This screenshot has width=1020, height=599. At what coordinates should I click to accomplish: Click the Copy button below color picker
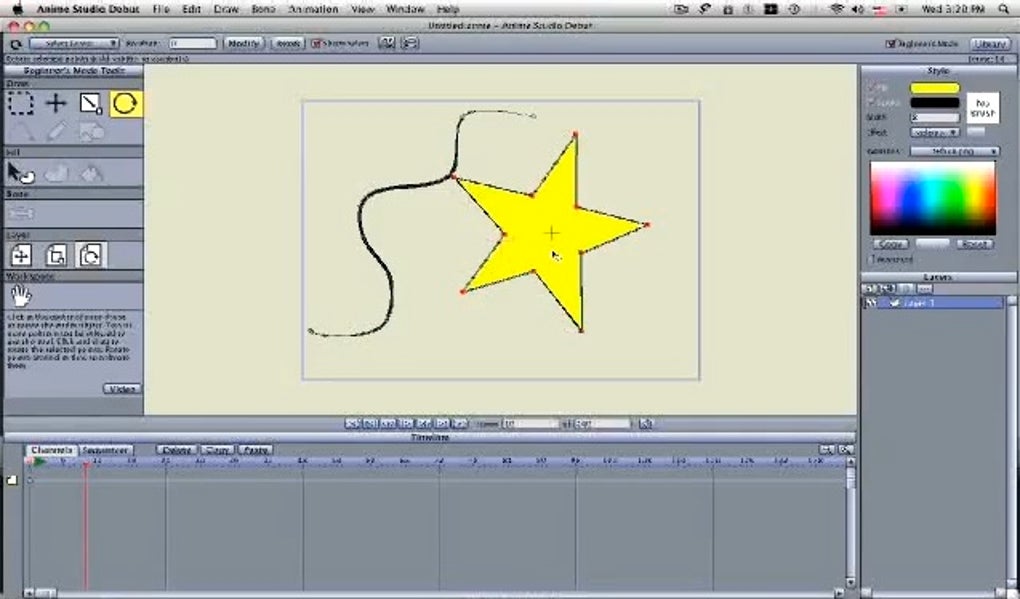point(891,244)
